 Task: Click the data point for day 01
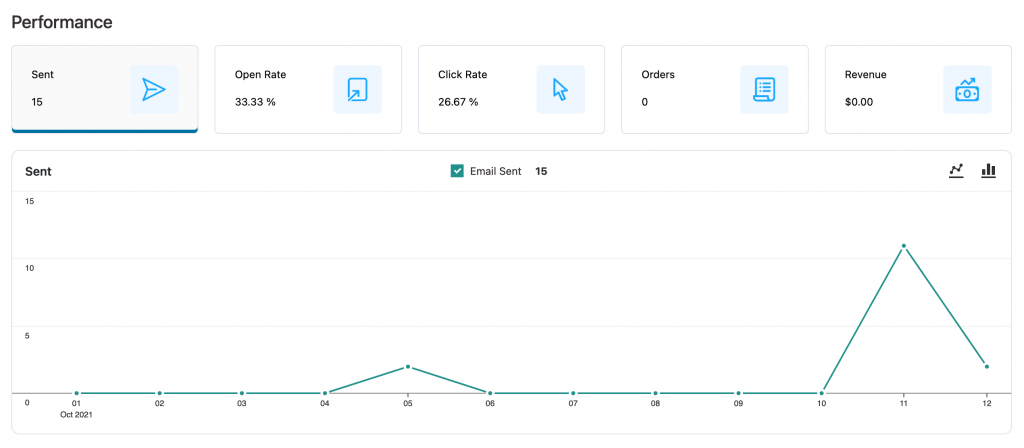76,393
